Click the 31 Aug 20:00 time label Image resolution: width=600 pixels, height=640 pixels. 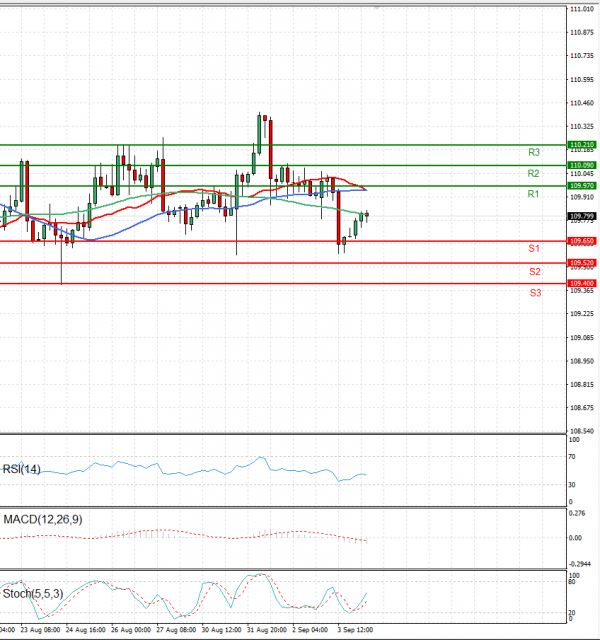(x=267, y=630)
